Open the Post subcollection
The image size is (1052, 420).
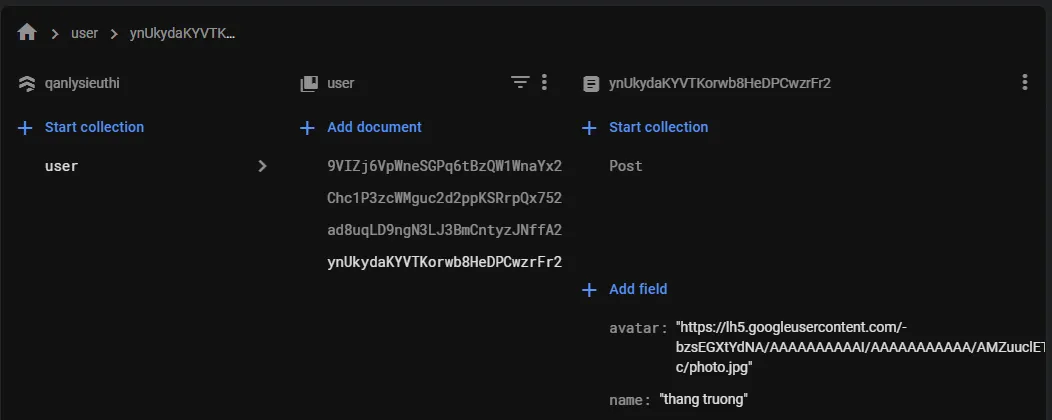click(626, 166)
